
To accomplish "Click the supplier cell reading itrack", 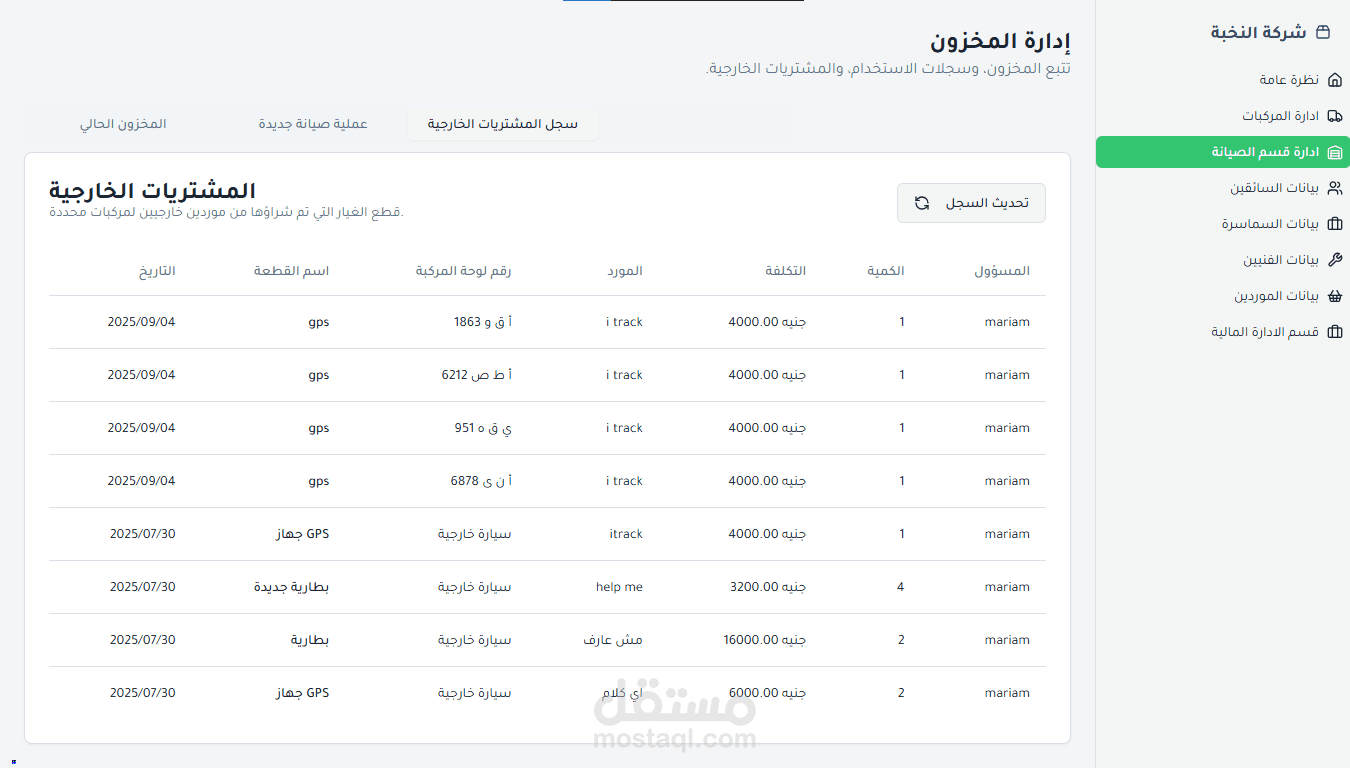I will click(626, 534).
